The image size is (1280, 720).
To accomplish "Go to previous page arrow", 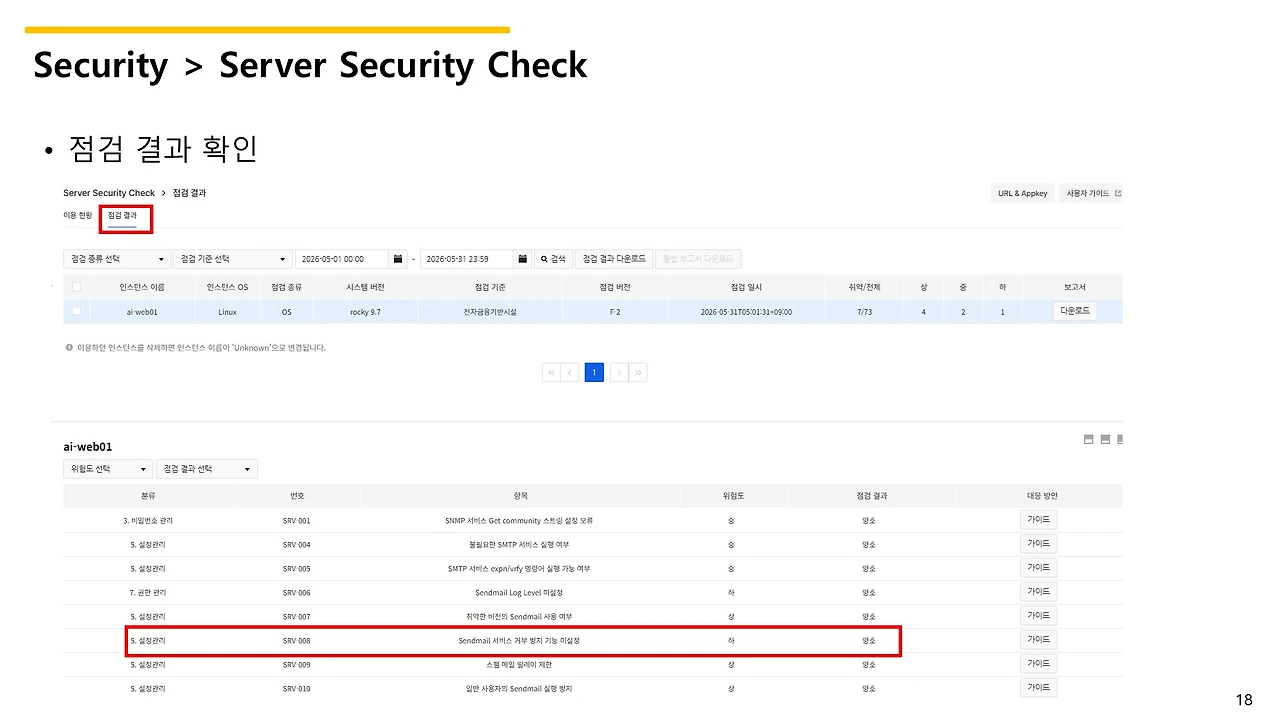I will (x=570, y=372).
